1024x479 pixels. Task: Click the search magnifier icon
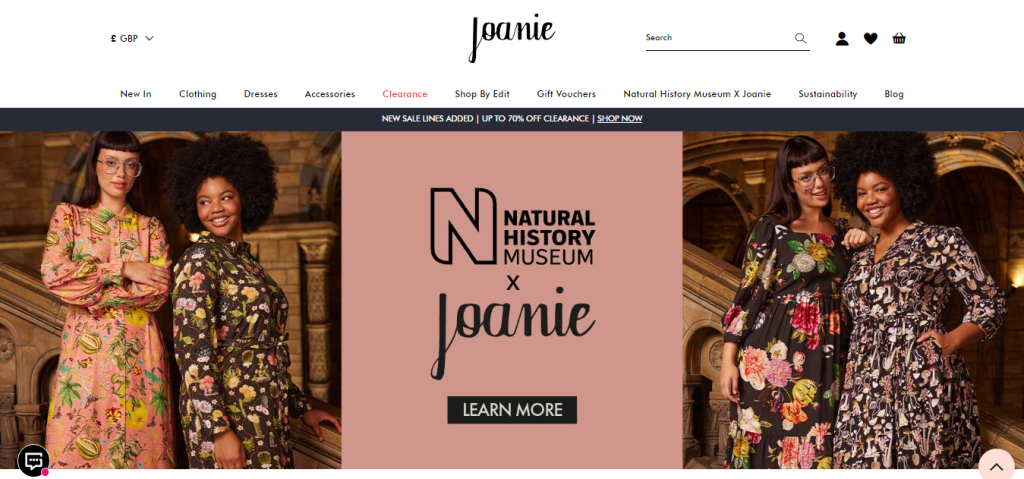click(800, 38)
